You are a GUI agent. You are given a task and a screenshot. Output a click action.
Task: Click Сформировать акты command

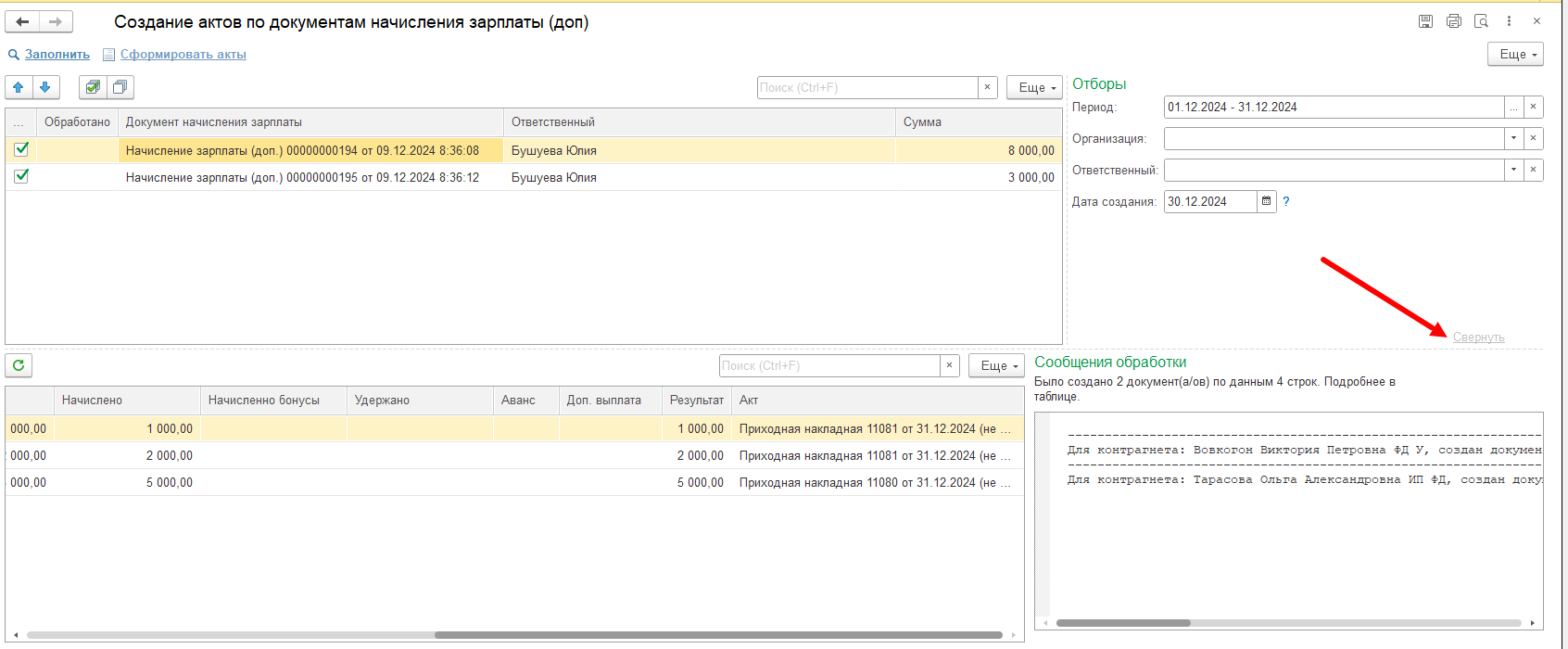pyautogui.click(x=183, y=55)
